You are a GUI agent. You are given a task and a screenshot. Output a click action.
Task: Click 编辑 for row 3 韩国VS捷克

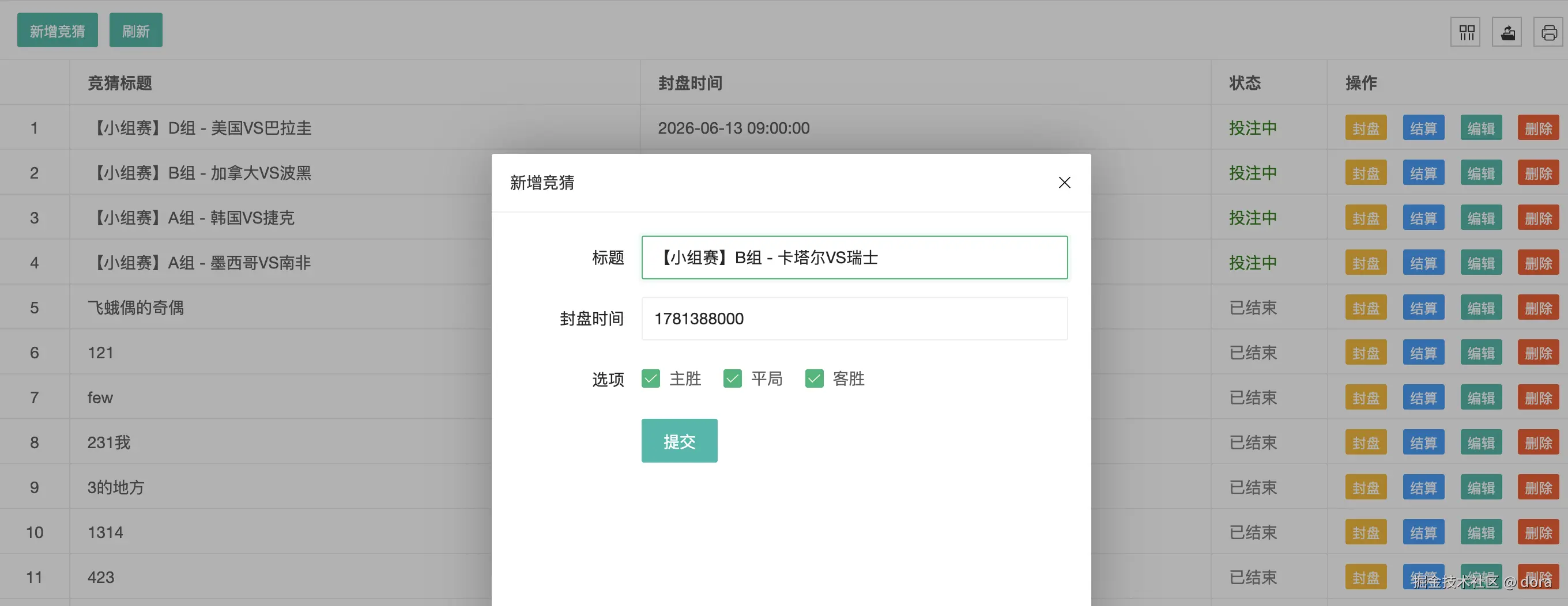[1481, 218]
